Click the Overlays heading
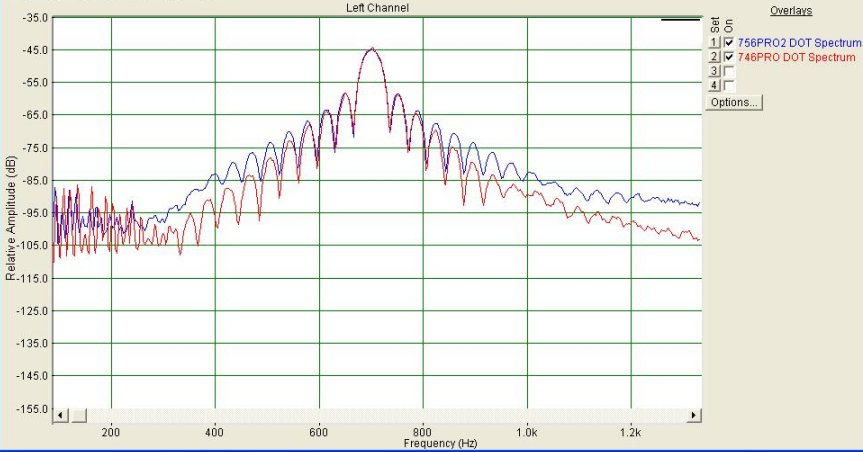 (791, 10)
